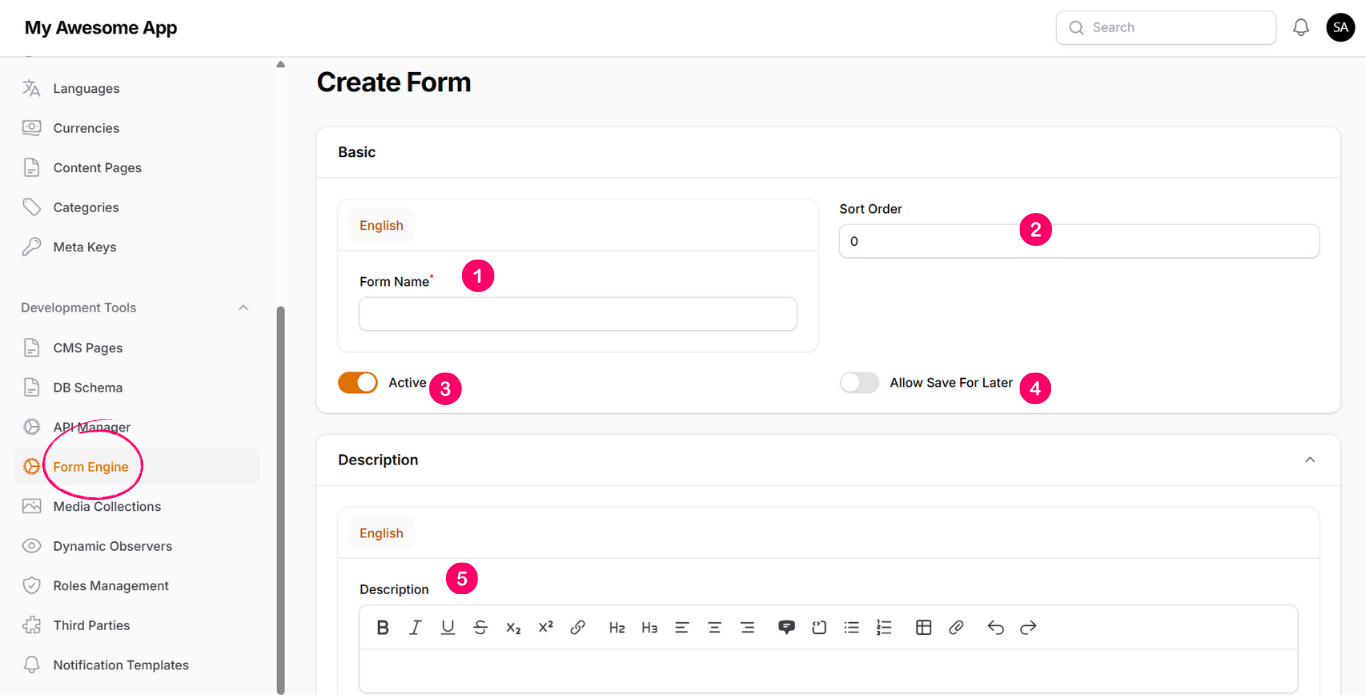Toggle bold formatting in the description editor
The height and width of the screenshot is (695, 1366).
click(x=383, y=628)
